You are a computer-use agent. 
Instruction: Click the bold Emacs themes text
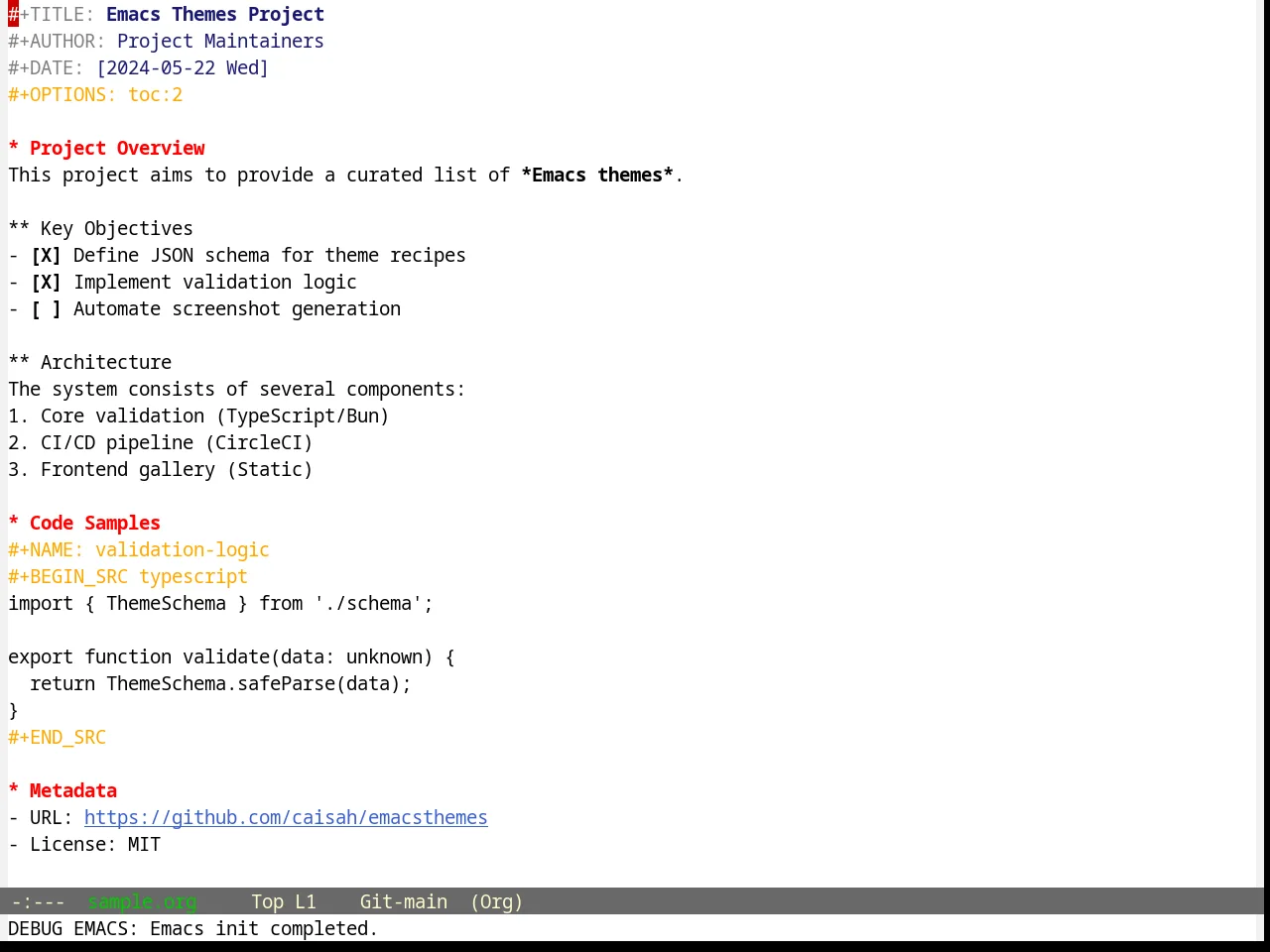[597, 176]
